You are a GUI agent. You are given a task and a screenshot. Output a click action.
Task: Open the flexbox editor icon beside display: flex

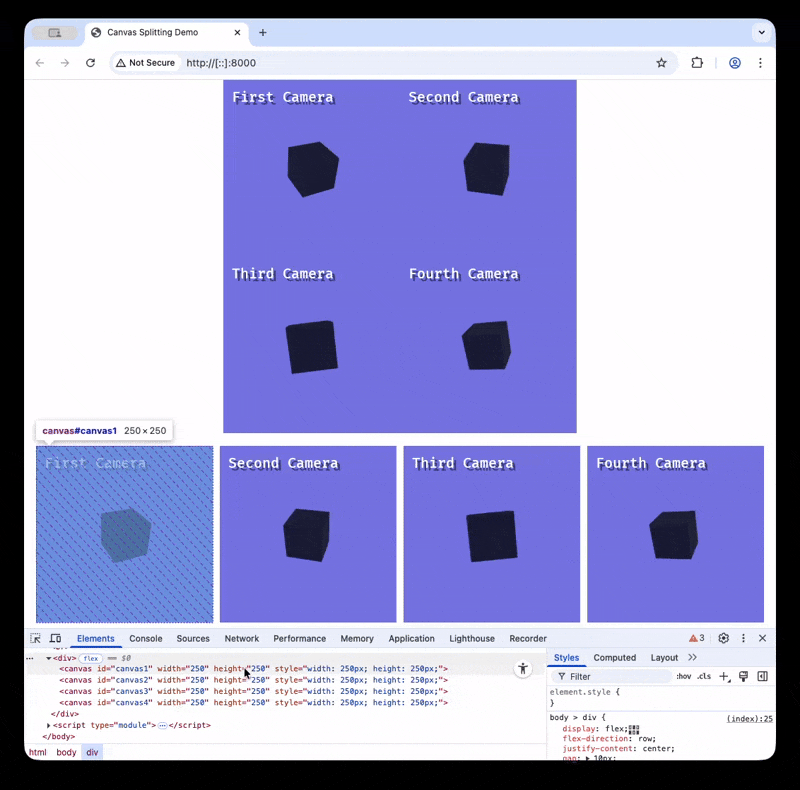click(634, 729)
